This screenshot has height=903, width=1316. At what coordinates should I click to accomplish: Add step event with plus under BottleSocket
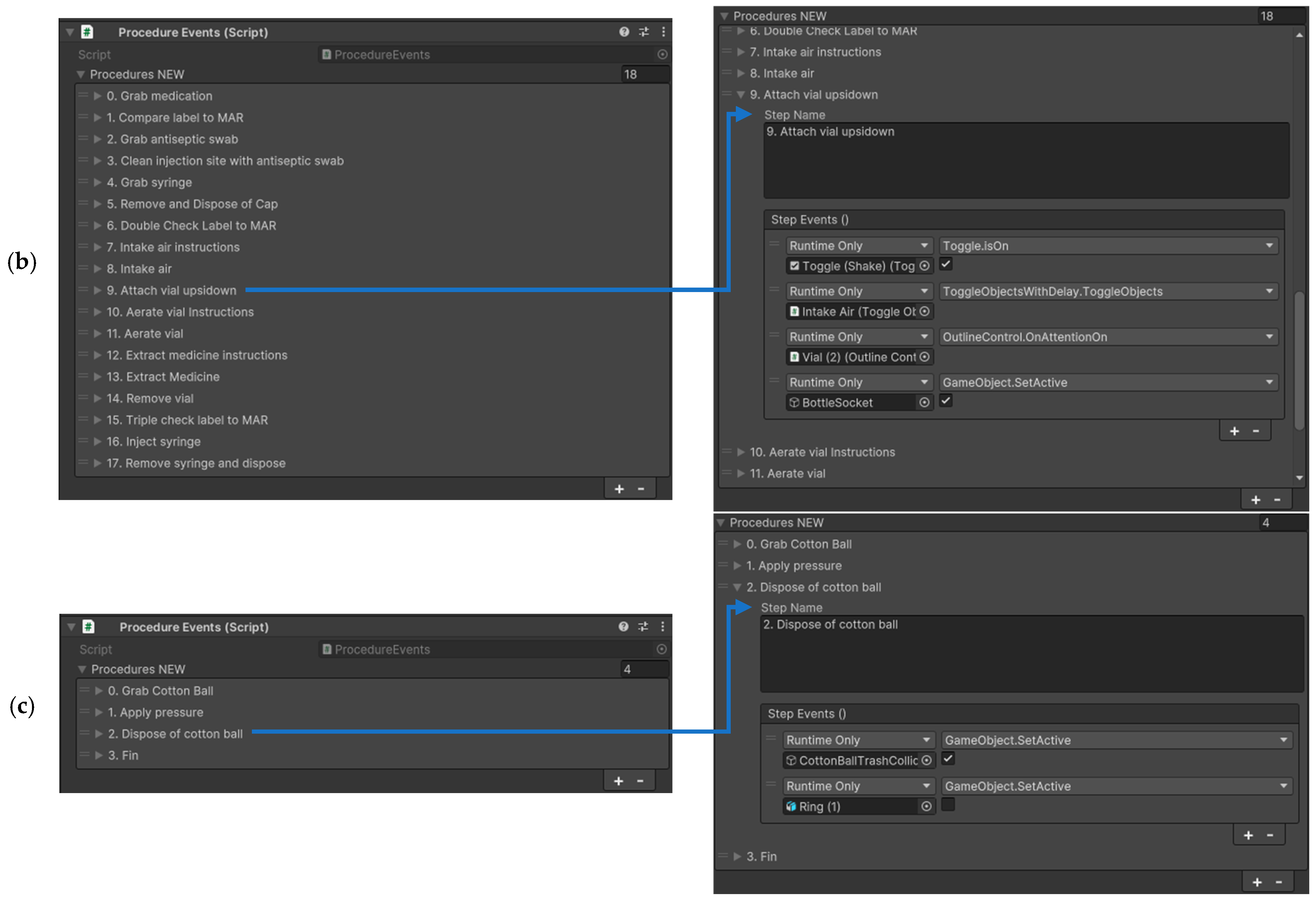tap(1234, 431)
